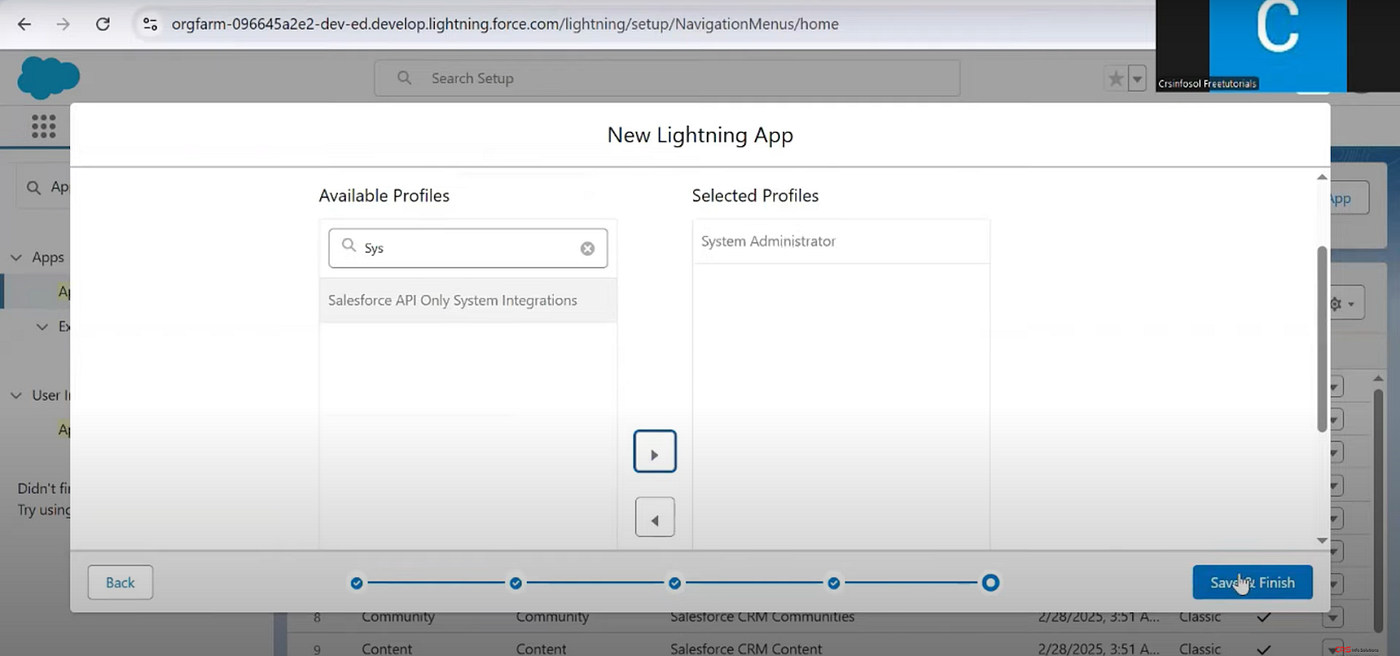Click the 'New Lightning App' dialog title
Viewport: 1400px width, 656px height.
click(x=700, y=135)
